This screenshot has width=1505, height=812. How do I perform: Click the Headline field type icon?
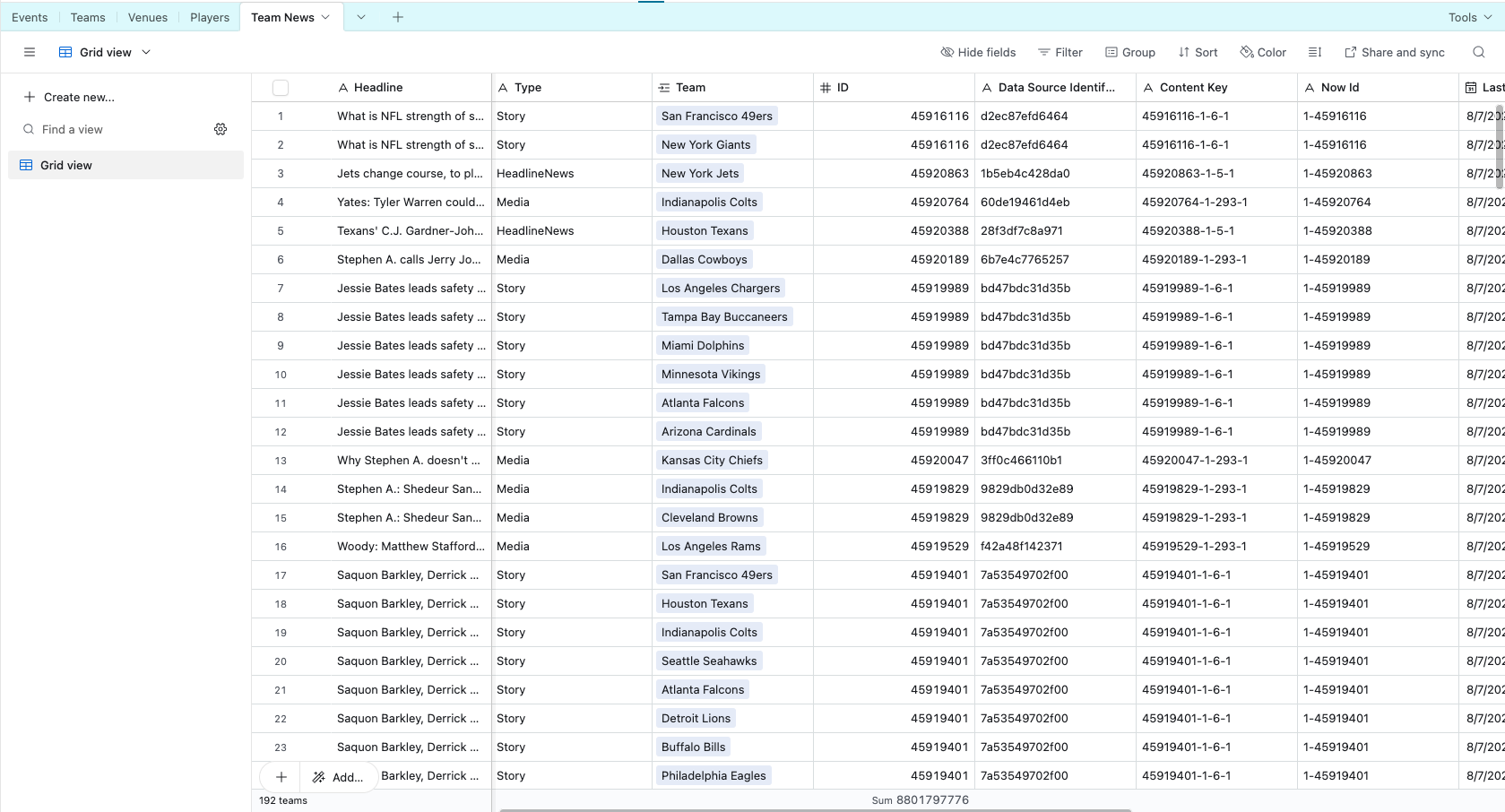point(343,87)
